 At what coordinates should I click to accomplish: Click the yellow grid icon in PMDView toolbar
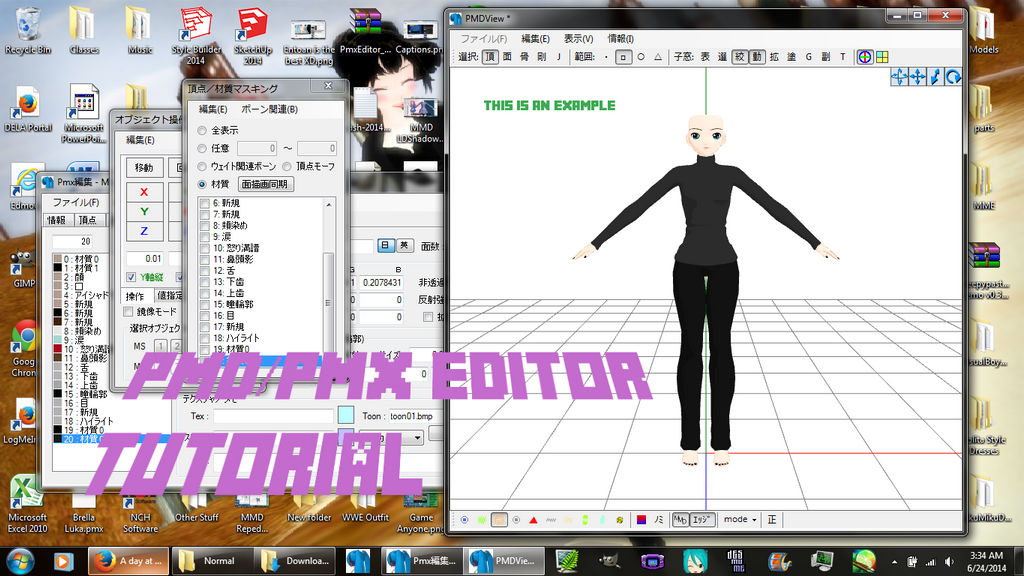coord(881,58)
